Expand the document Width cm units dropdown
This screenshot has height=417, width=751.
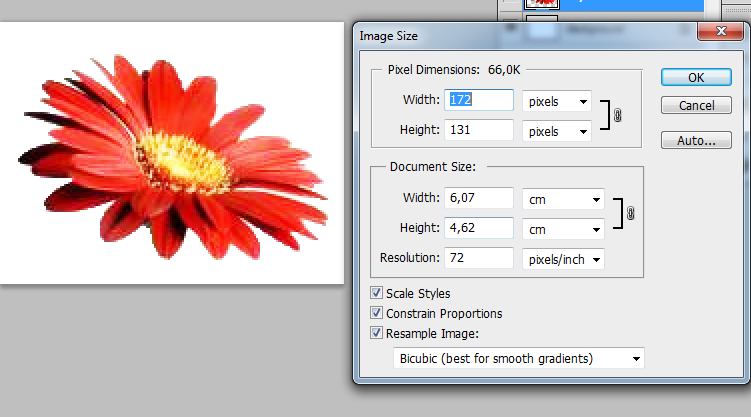tap(563, 199)
